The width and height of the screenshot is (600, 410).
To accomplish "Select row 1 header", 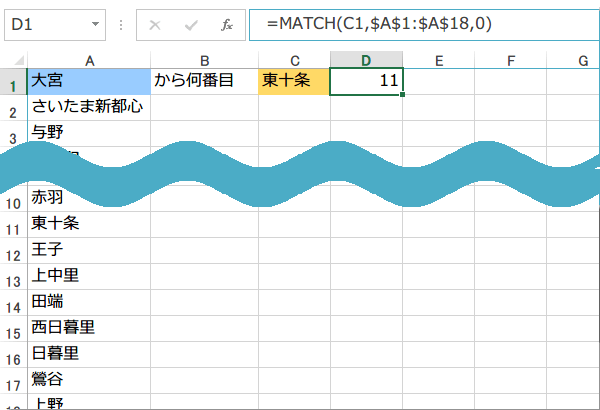I will pos(13,82).
